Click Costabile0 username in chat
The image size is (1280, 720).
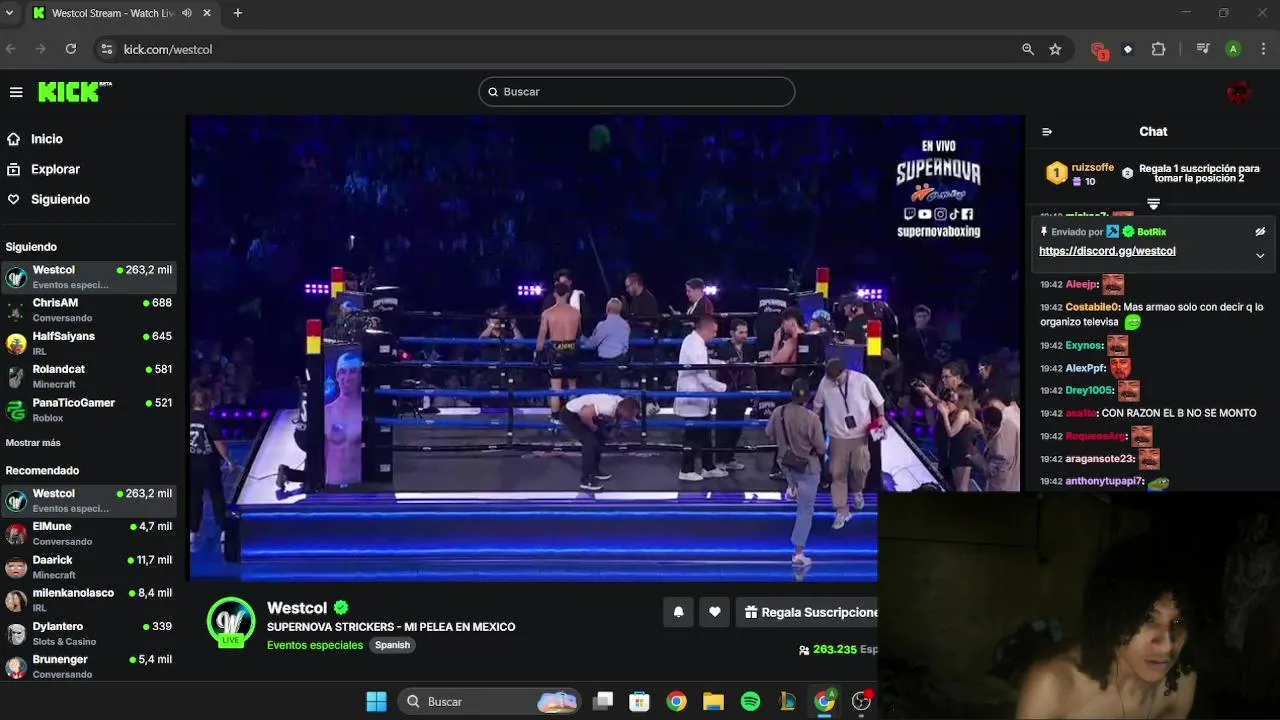[x=1092, y=307]
